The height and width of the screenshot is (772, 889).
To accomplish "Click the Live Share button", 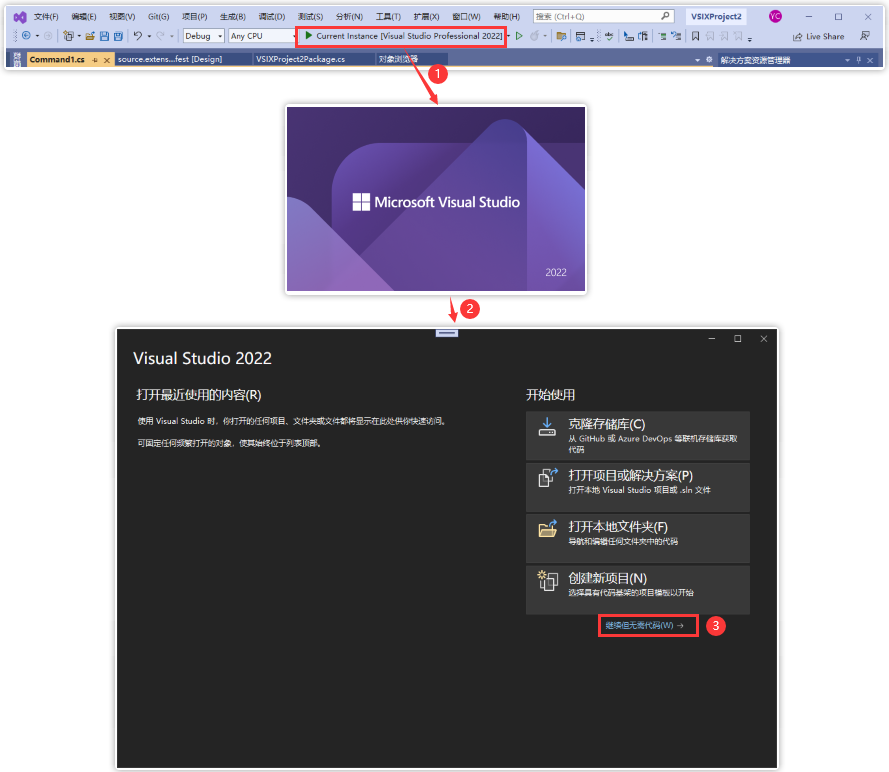I will [818, 36].
